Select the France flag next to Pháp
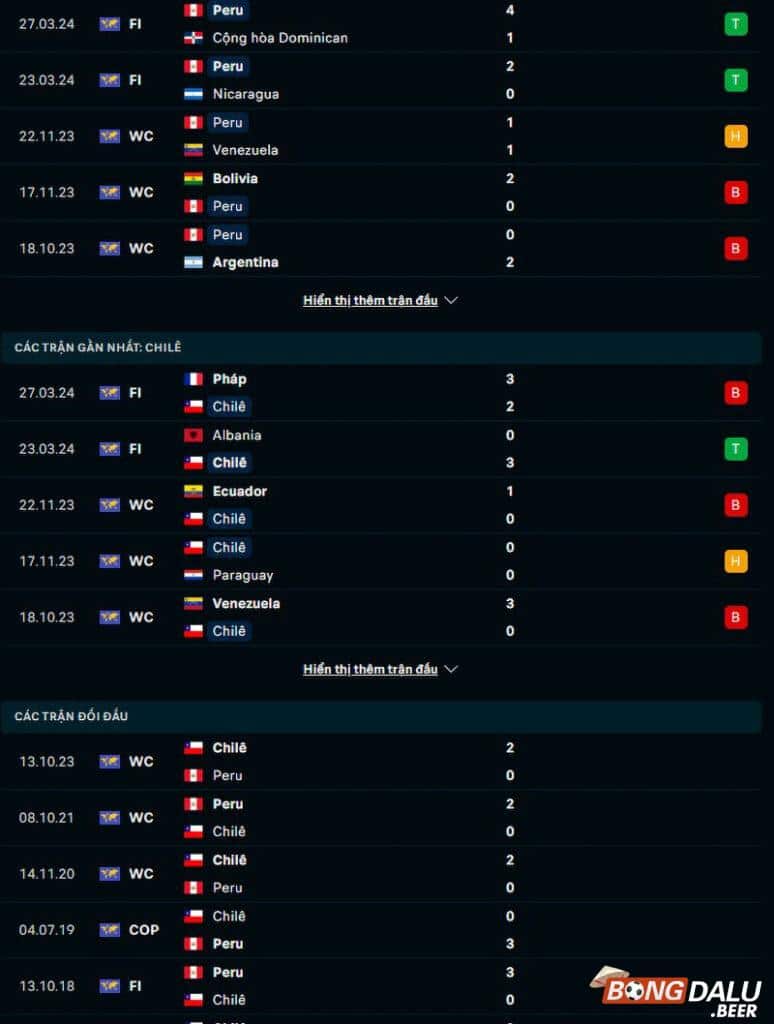The width and height of the screenshot is (774, 1024). coord(193,379)
